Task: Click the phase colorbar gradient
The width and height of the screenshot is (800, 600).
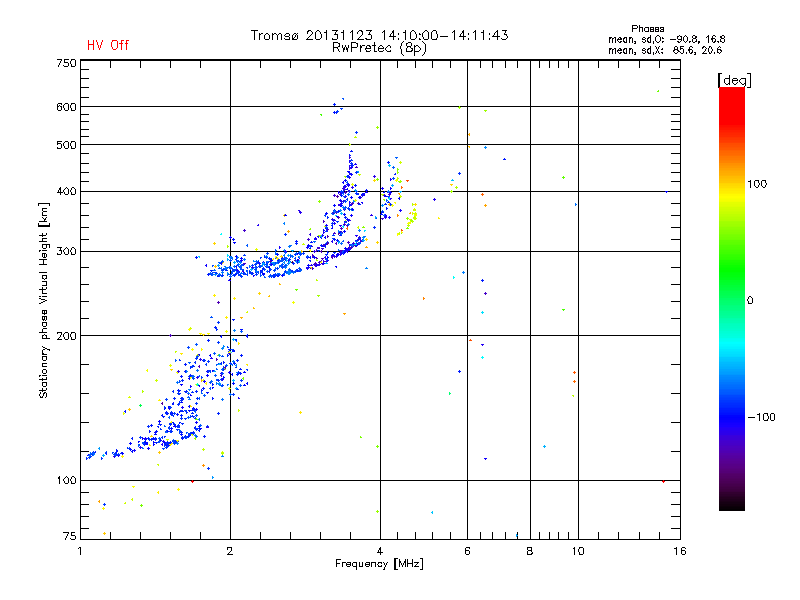Action: [732, 298]
